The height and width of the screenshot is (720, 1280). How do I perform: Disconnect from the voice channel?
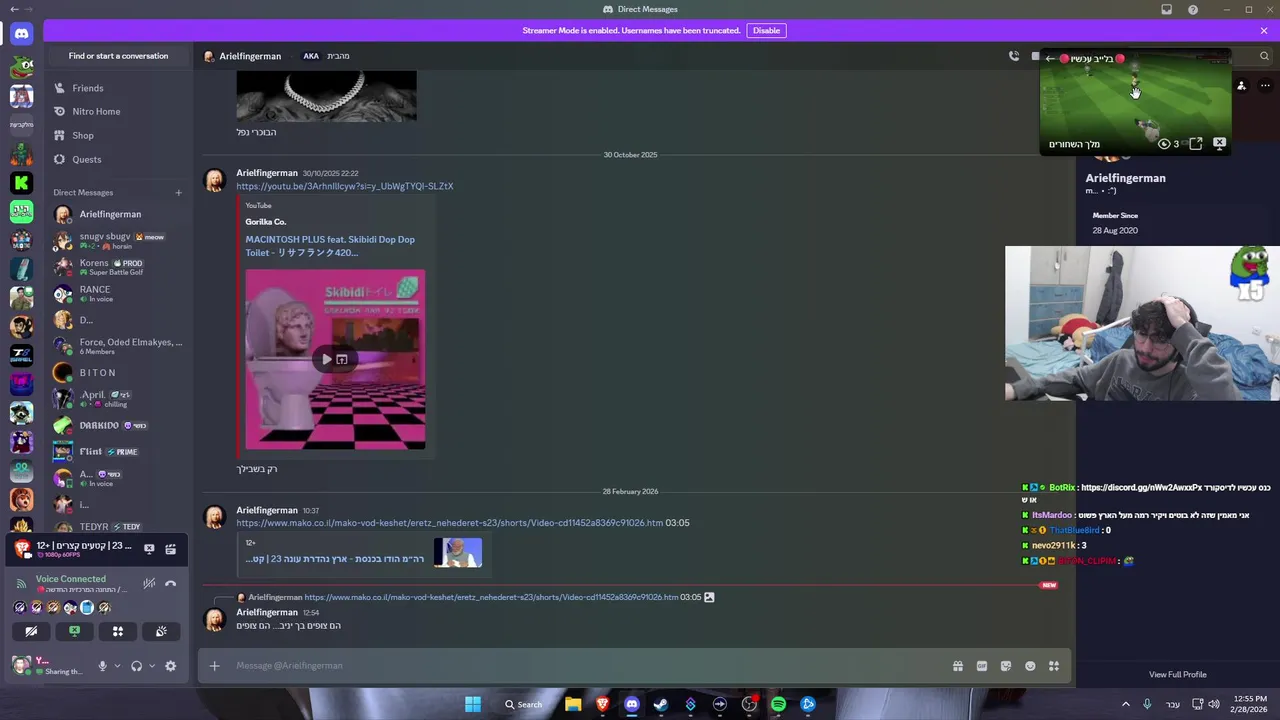pyautogui.click(x=171, y=583)
